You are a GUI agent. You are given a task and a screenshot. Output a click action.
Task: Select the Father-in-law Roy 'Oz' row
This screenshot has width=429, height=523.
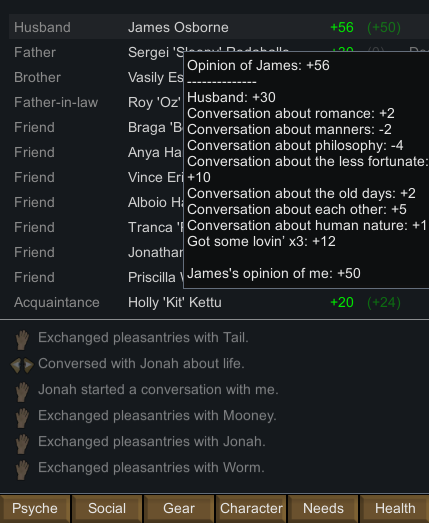coord(96,102)
